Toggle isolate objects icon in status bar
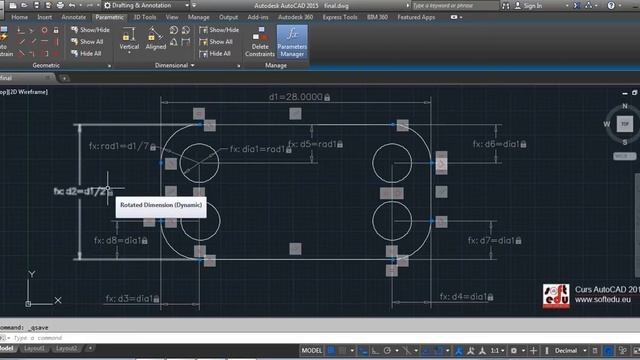This screenshot has height=360, width=640. 623,351
